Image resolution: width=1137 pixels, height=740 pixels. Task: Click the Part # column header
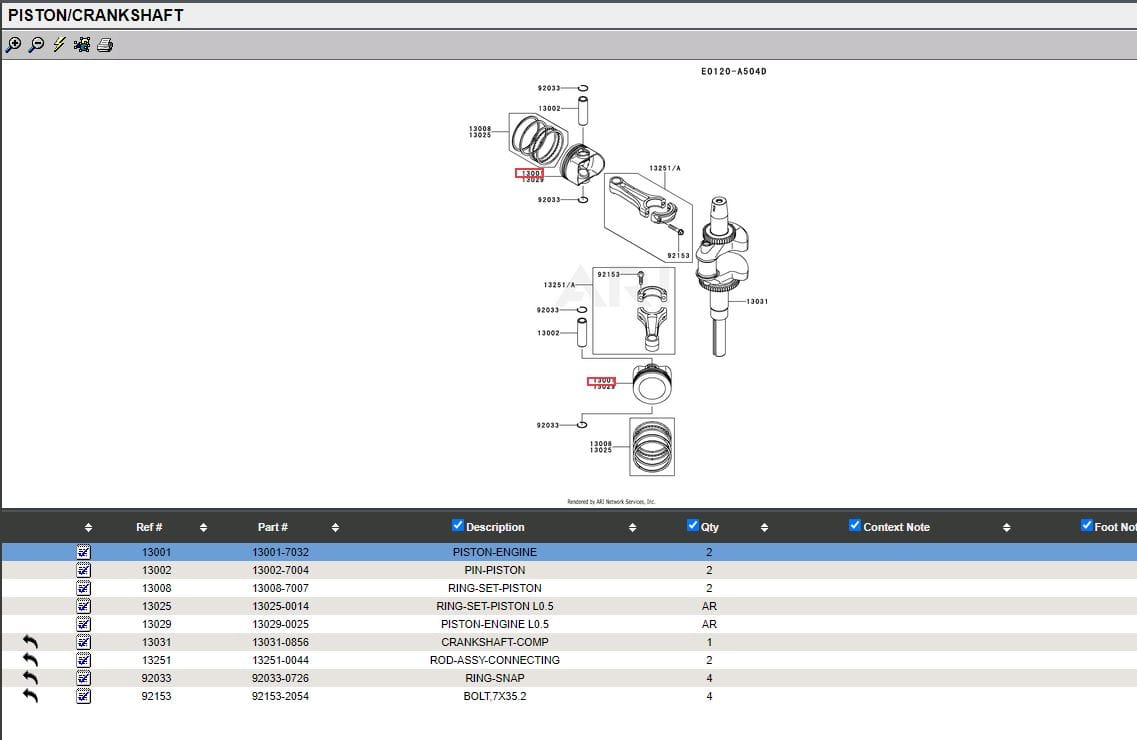click(x=272, y=527)
